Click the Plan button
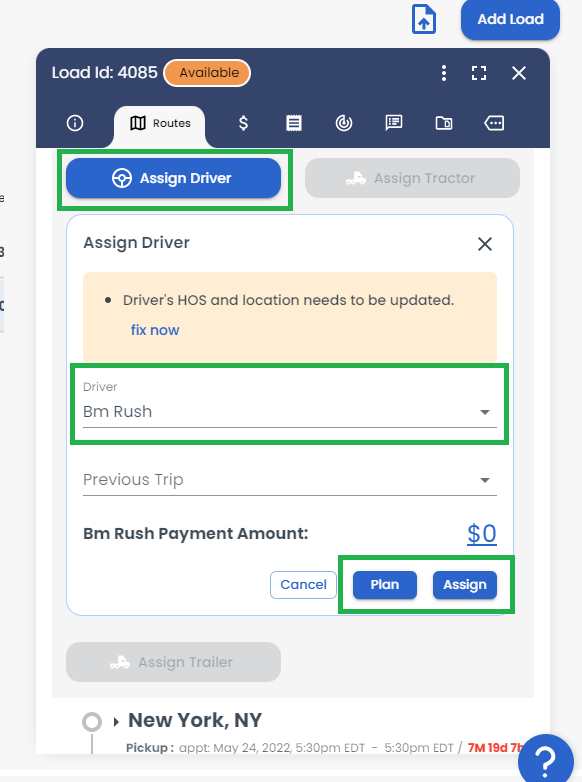Image resolution: width=582 pixels, height=782 pixels. click(x=385, y=585)
